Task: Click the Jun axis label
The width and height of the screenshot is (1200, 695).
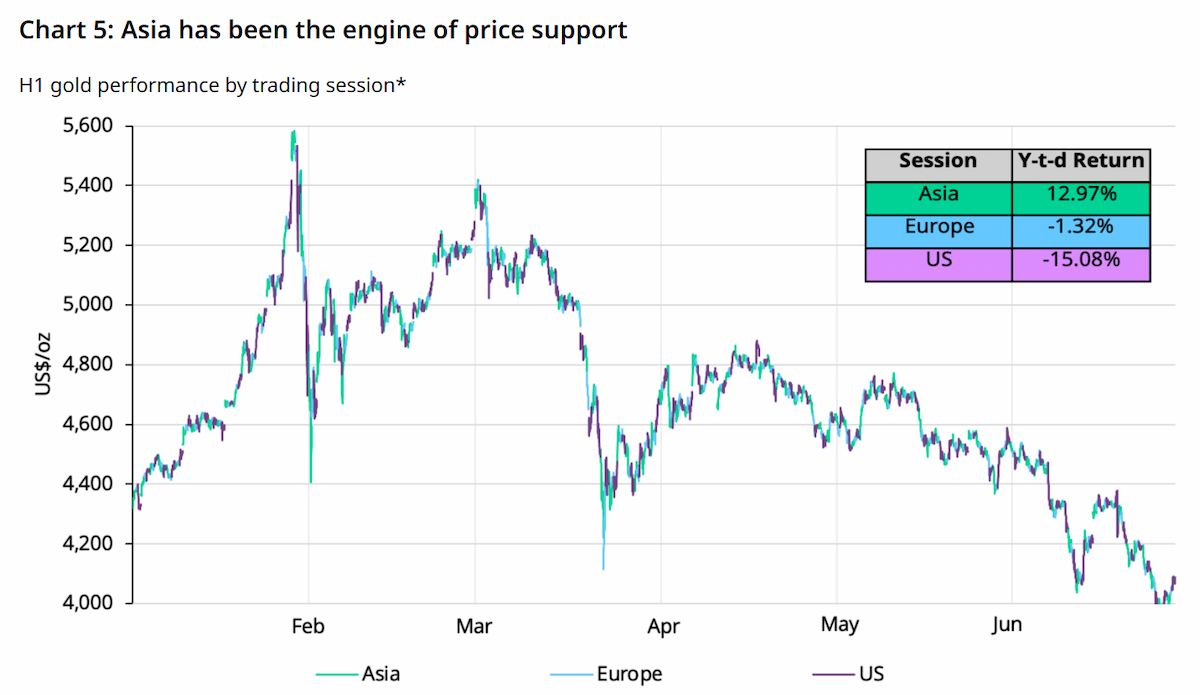Action: [x=1007, y=626]
